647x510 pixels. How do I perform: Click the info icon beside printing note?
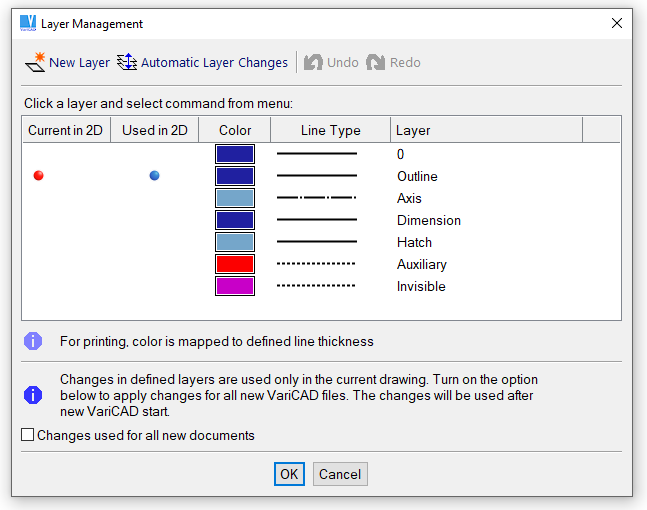33,341
